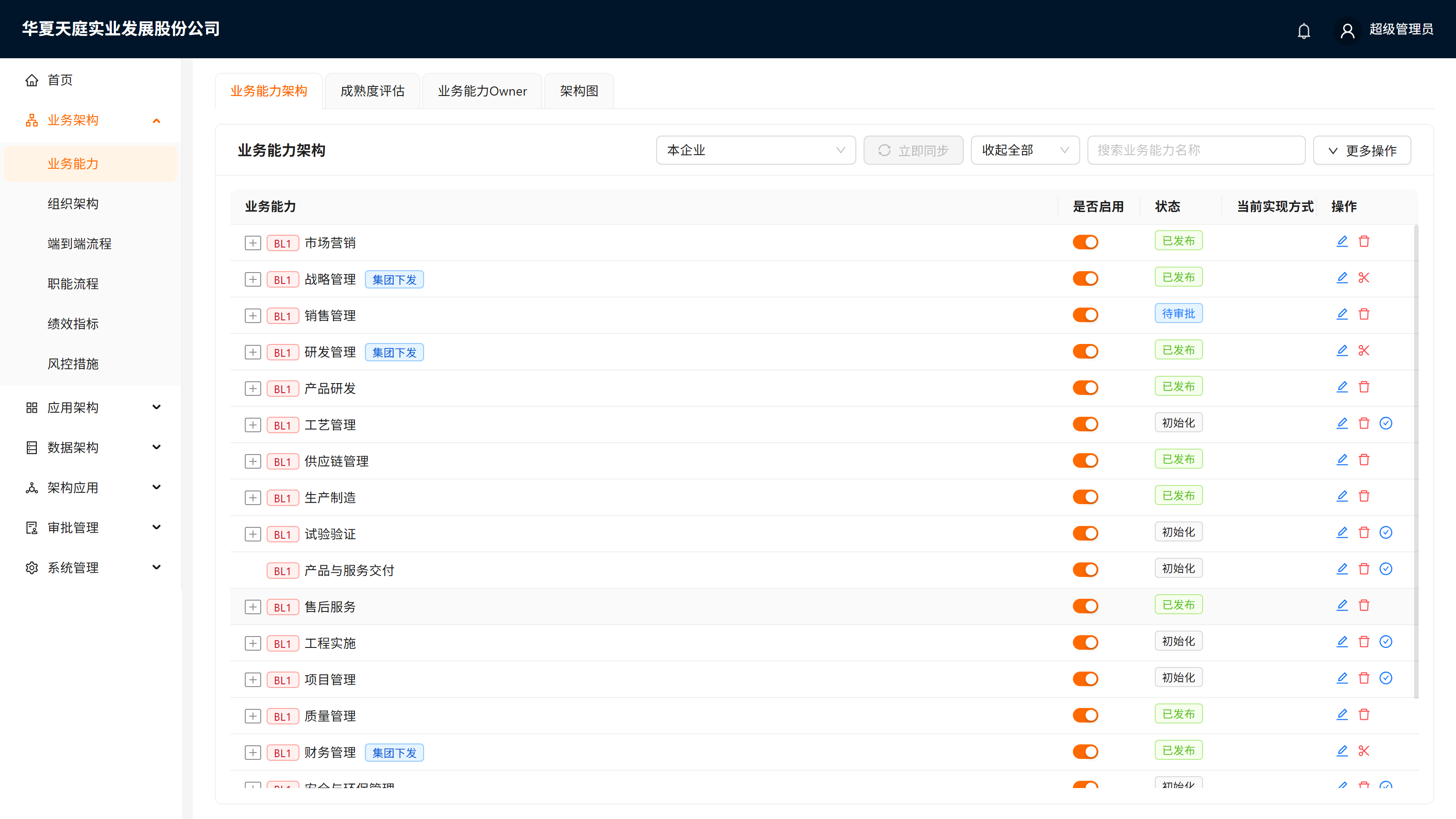Toggle 生产制造 enabled switch
The width and height of the screenshot is (1456, 819).
coord(1085,497)
